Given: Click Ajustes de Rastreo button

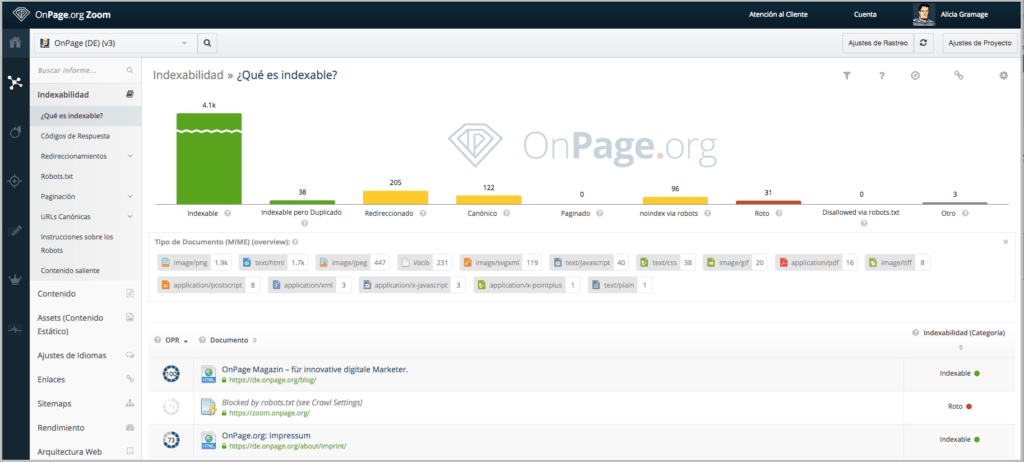Looking at the screenshot, I should click(878, 43).
